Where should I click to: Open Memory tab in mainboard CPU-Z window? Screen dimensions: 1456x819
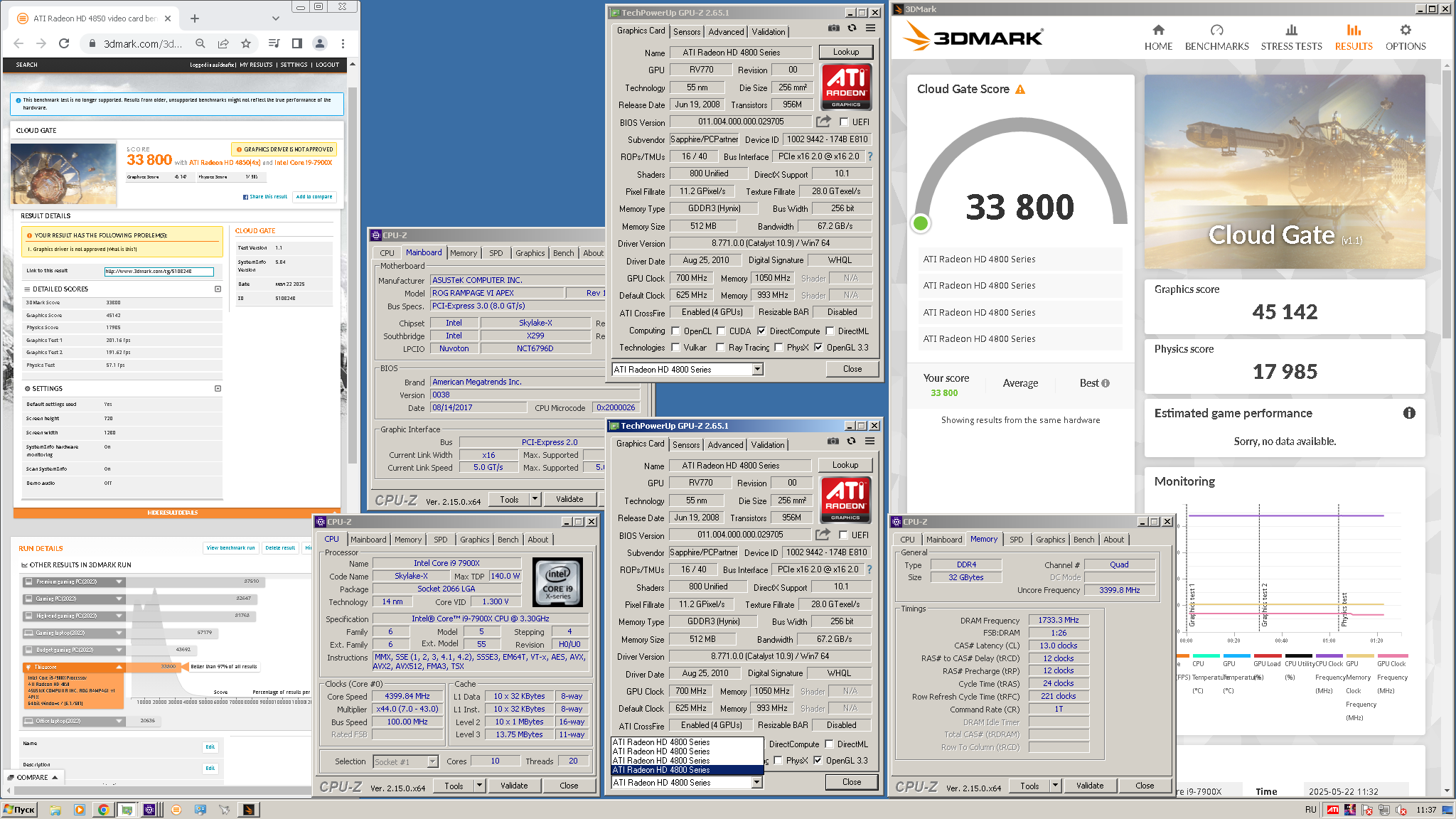point(464,253)
